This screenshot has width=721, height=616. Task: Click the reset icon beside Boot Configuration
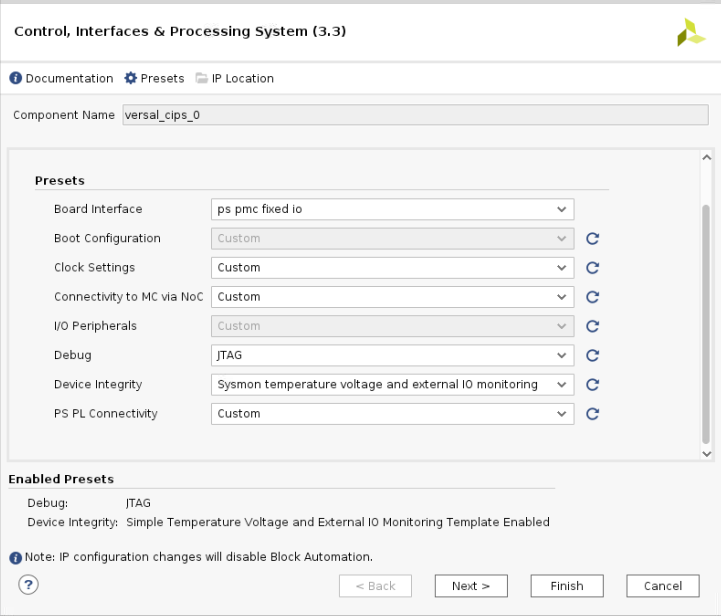592,239
